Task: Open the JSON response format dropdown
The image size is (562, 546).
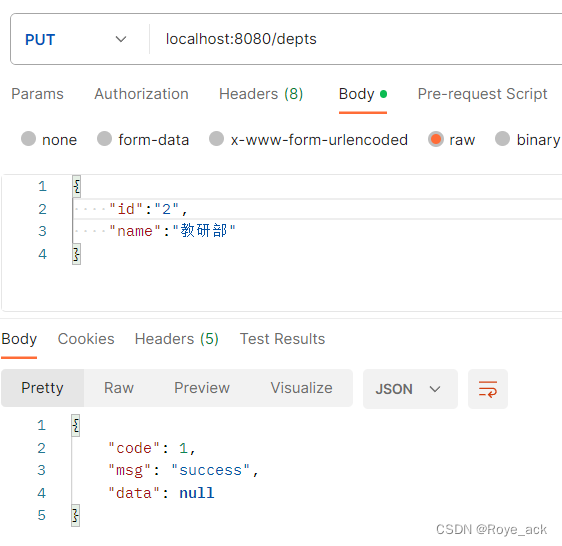Action: click(410, 389)
